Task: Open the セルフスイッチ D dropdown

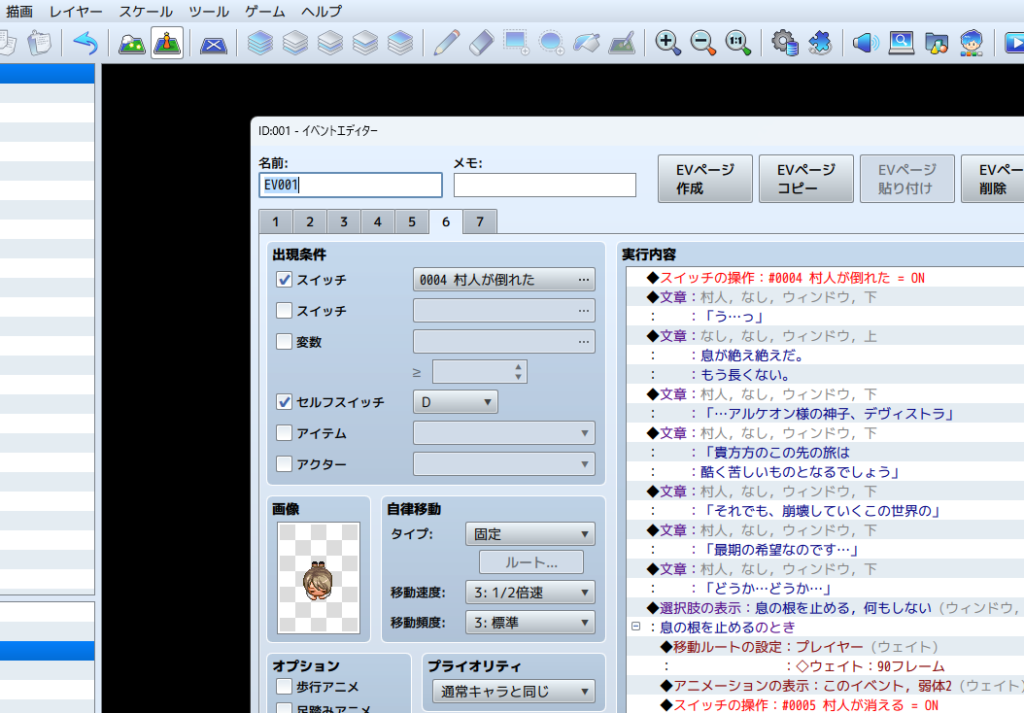Action: click(x=455, y=402)
